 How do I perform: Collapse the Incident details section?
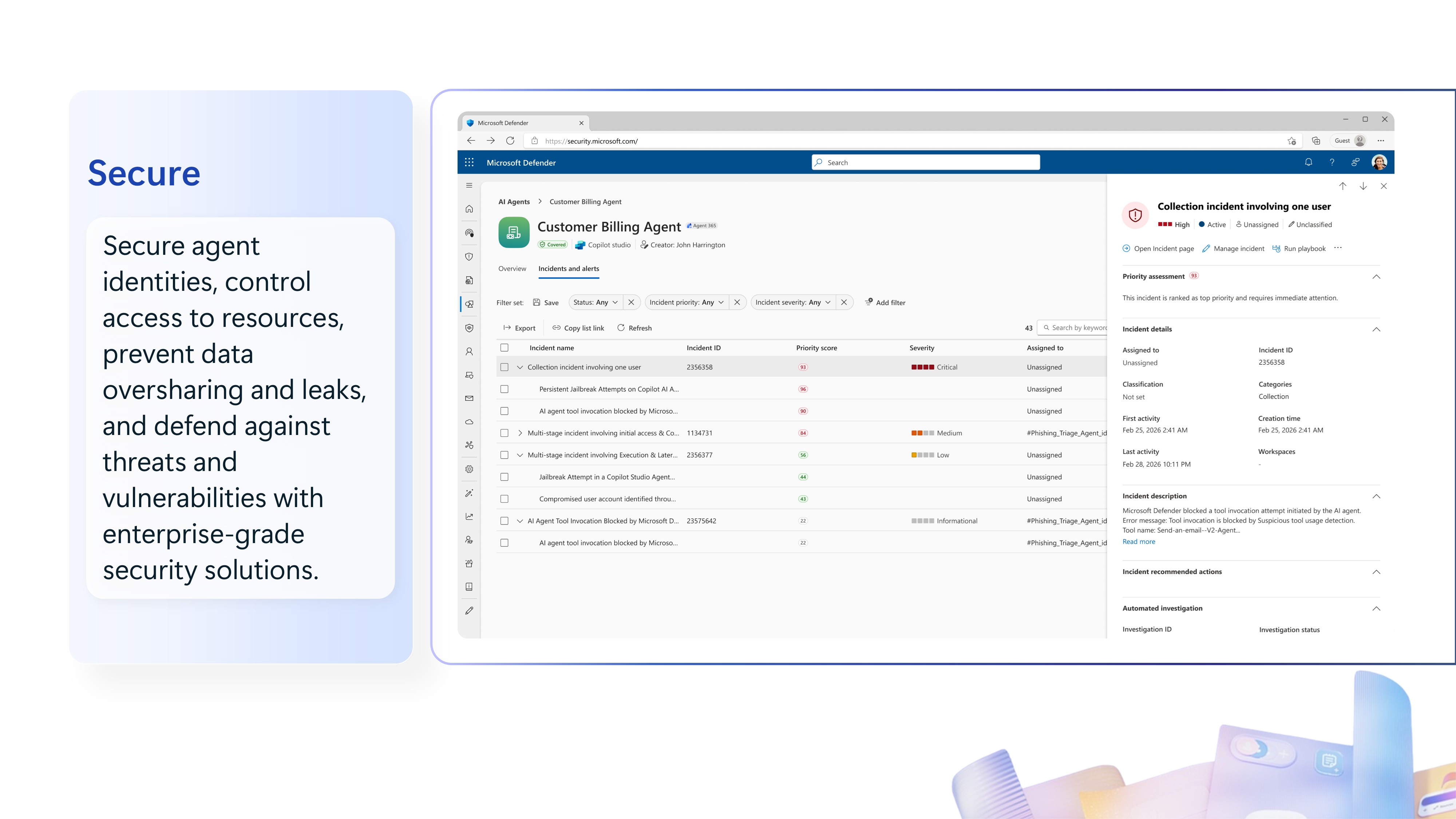coord(1376,329)
